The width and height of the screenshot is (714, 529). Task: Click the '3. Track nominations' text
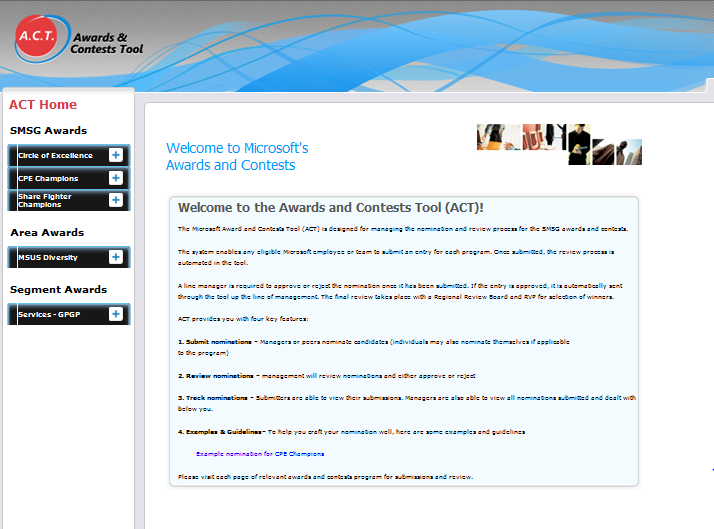tap(213, 398)
